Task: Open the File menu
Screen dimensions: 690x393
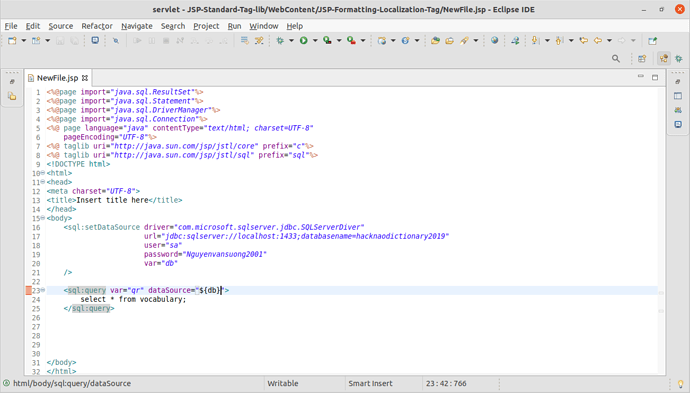Action: tap(11, 26)
